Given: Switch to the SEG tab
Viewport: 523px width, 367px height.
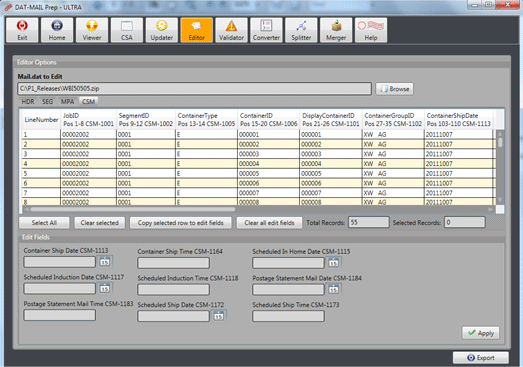Looking at the screenshot, I should (47, 101).
